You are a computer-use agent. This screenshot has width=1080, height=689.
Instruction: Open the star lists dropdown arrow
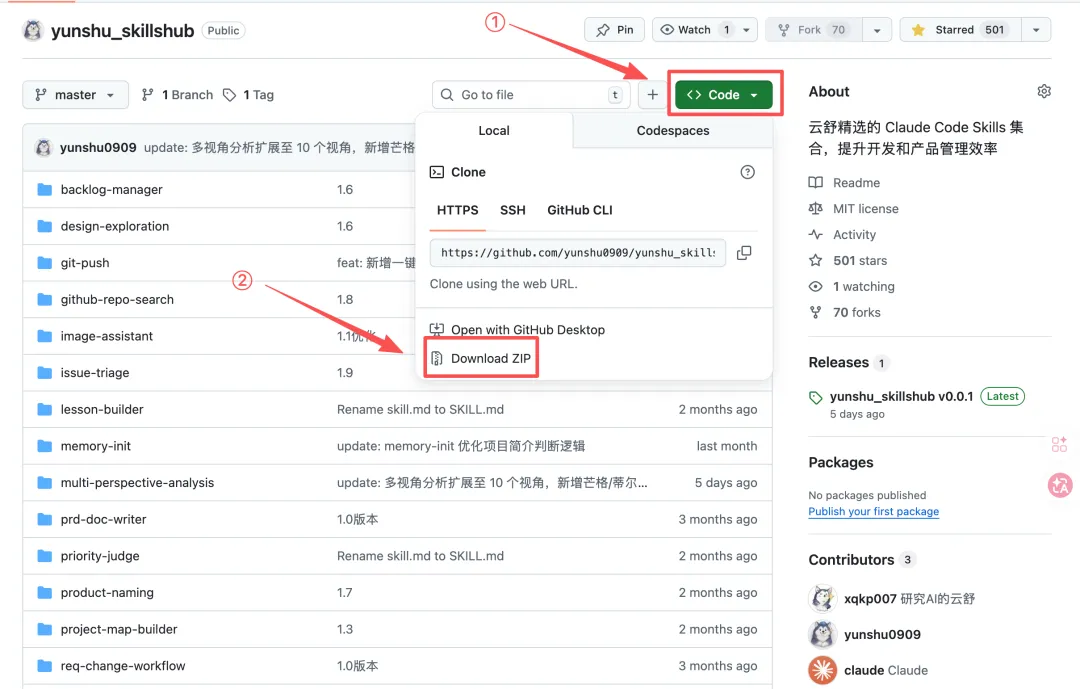1035,30
